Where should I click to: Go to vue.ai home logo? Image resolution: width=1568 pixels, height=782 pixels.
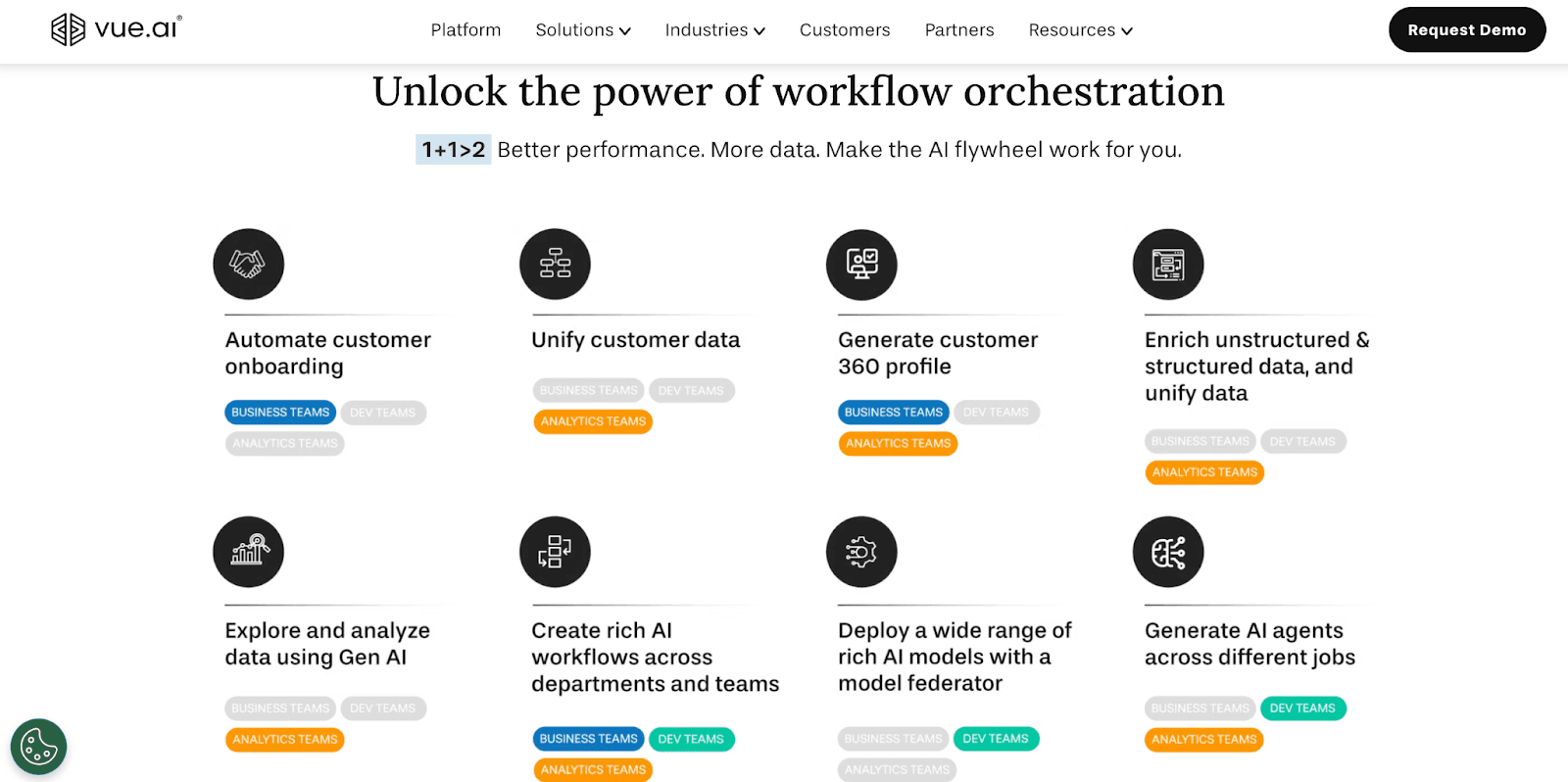point(116,29)
